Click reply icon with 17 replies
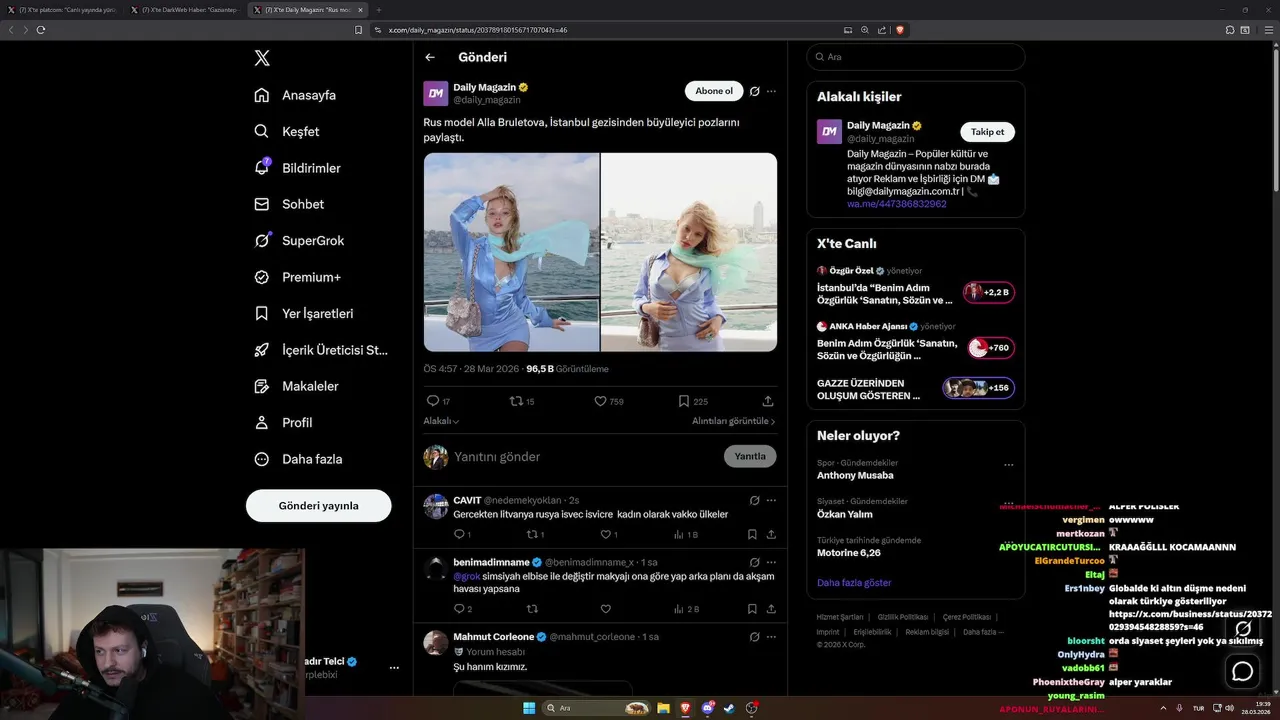1280x720 pixels. tap(433, 401)
